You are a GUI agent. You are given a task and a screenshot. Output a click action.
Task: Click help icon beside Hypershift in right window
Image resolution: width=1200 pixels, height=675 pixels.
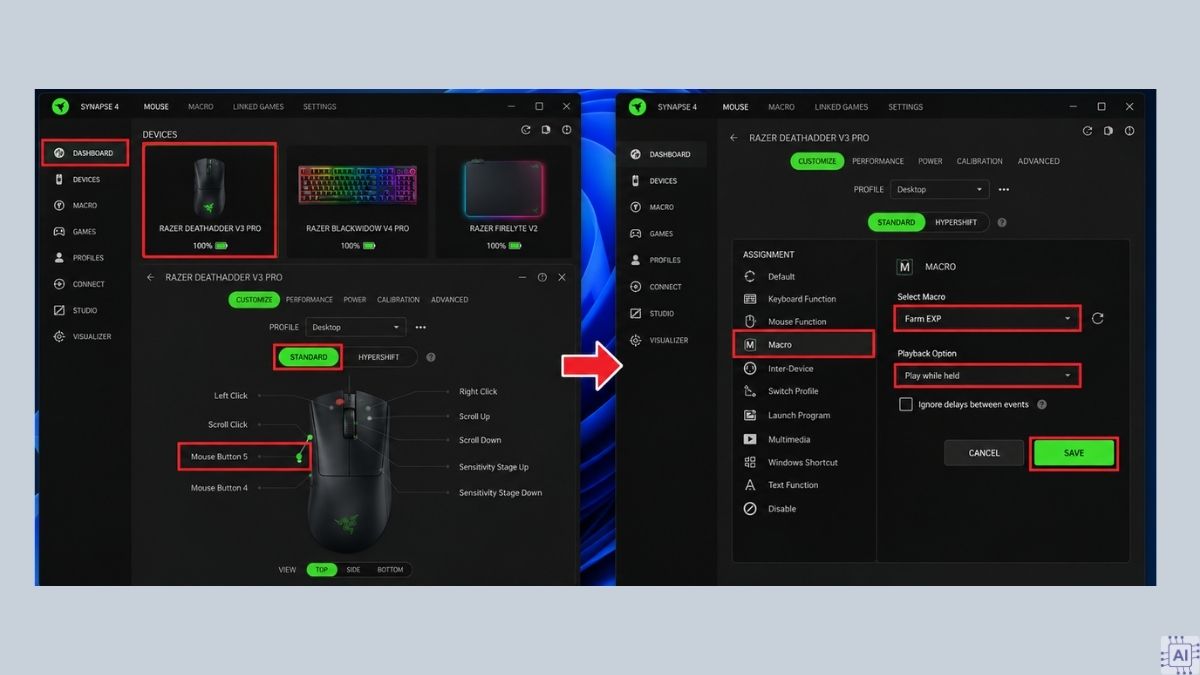1002,223
